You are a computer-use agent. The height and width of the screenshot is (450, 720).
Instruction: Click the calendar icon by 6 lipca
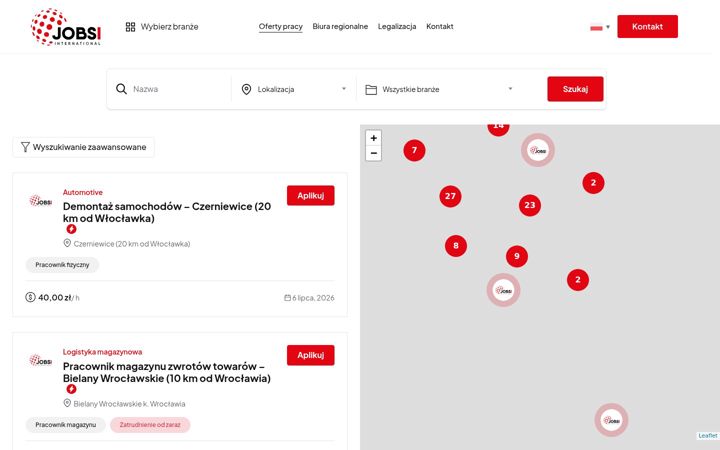pos(287,298)
